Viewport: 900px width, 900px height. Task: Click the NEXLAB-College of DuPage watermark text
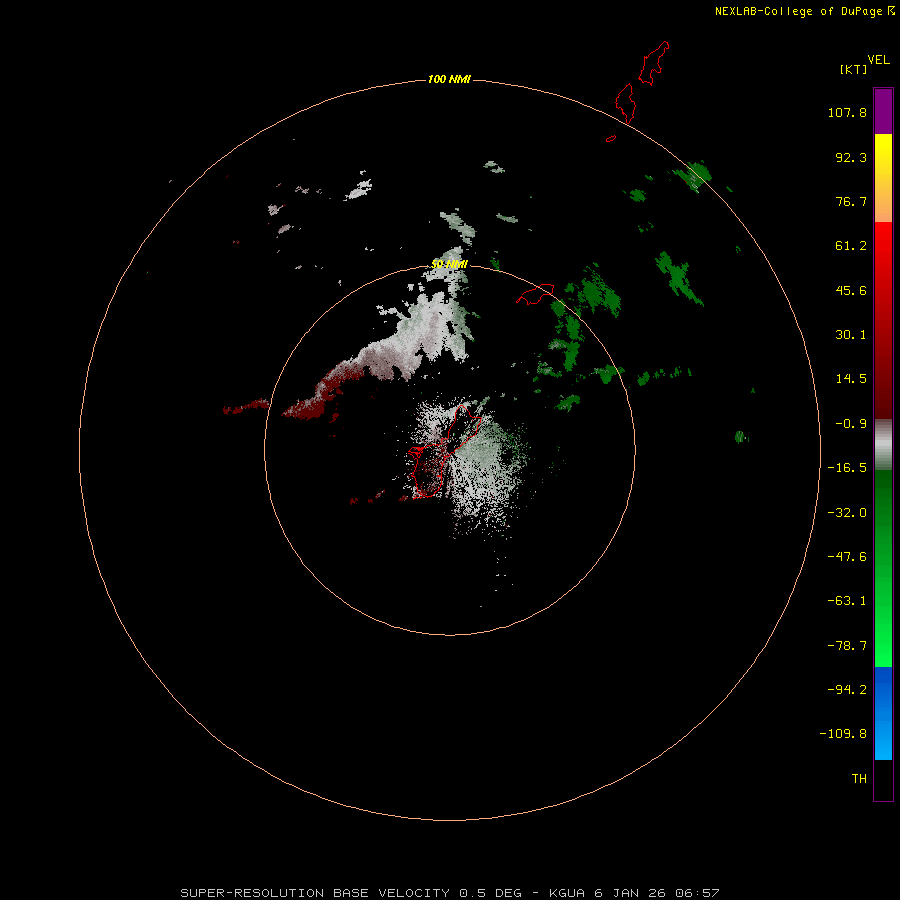(x=804, y=11)
